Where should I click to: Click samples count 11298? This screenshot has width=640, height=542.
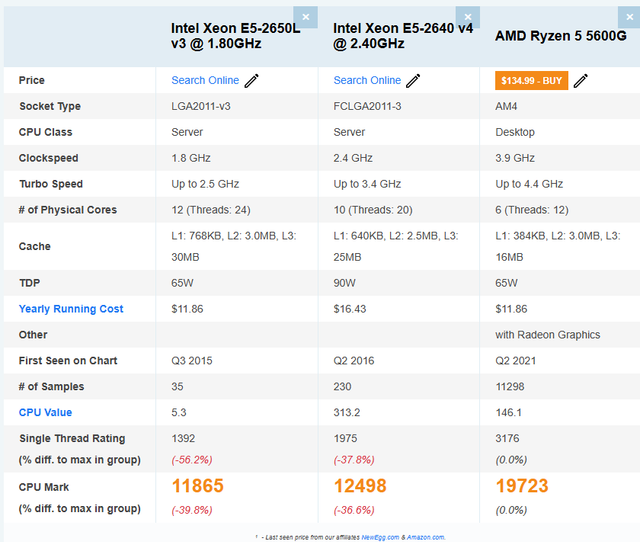pos(510,387)
